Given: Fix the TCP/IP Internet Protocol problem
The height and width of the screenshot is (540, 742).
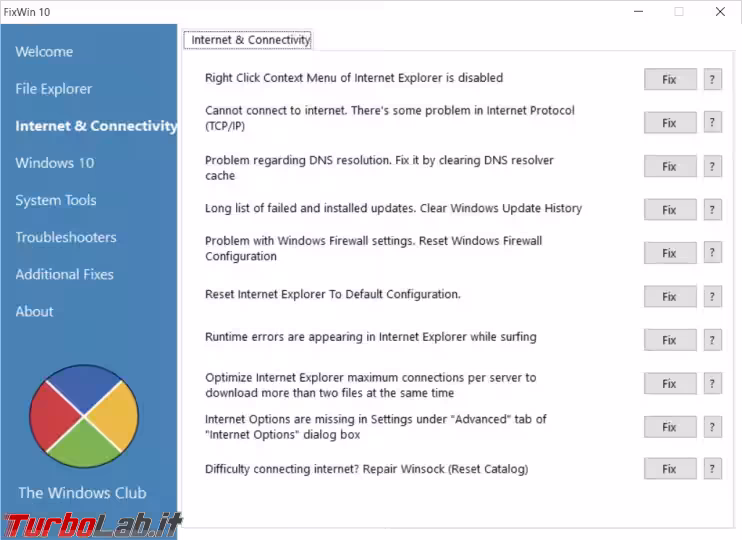Looking at the screenshot, I should pos(670,123).
